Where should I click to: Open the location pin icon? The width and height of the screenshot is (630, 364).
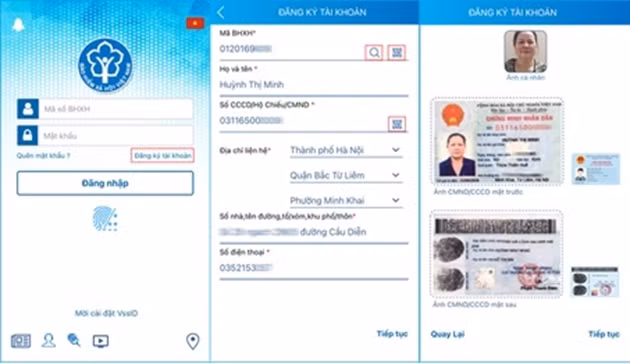click(x=193, y=341)
